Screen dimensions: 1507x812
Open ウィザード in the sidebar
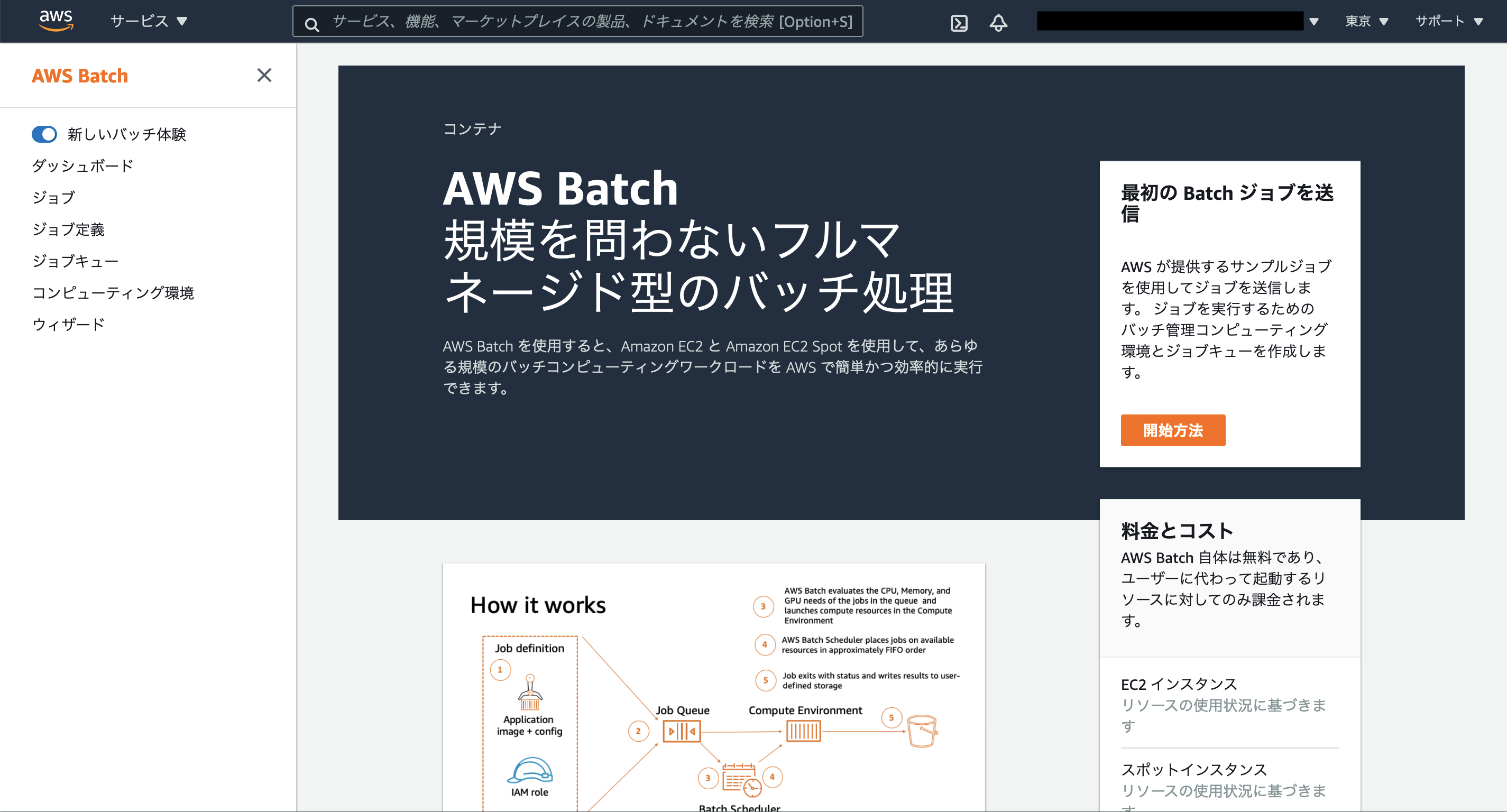coord(68,324)
